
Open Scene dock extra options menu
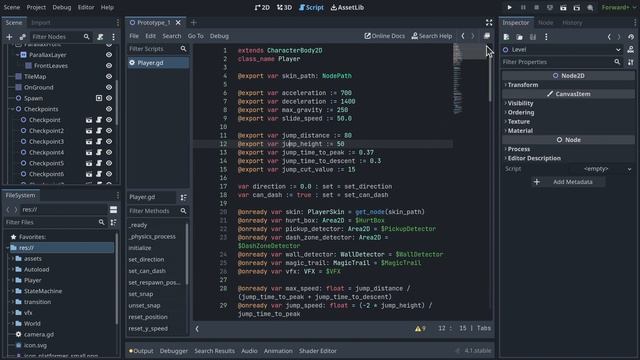coord(113,37)
